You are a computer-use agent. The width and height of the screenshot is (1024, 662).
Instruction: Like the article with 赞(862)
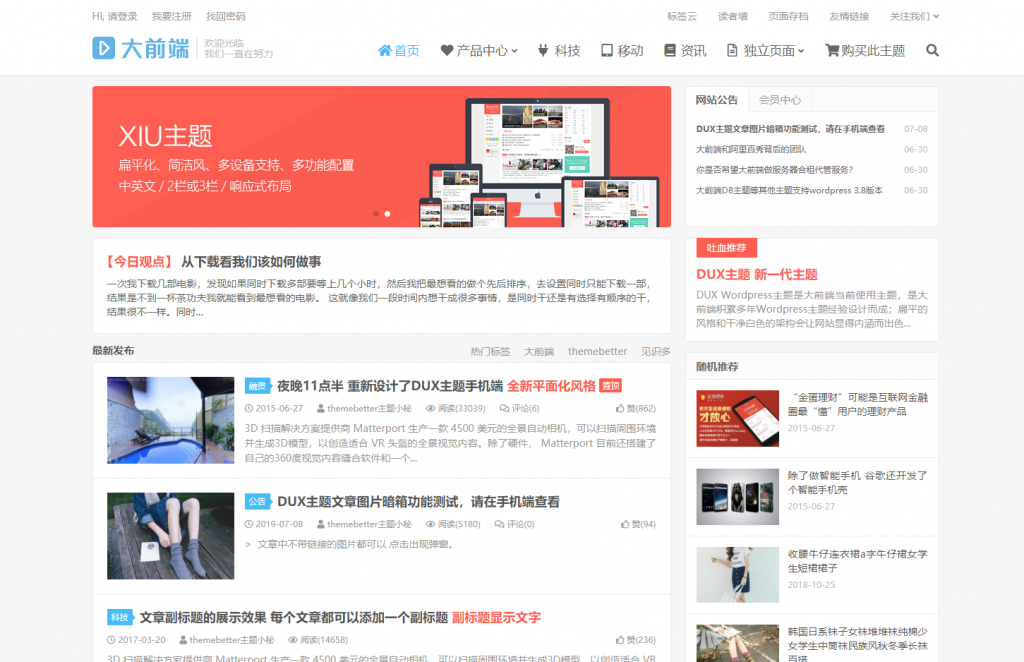(635, 409)
